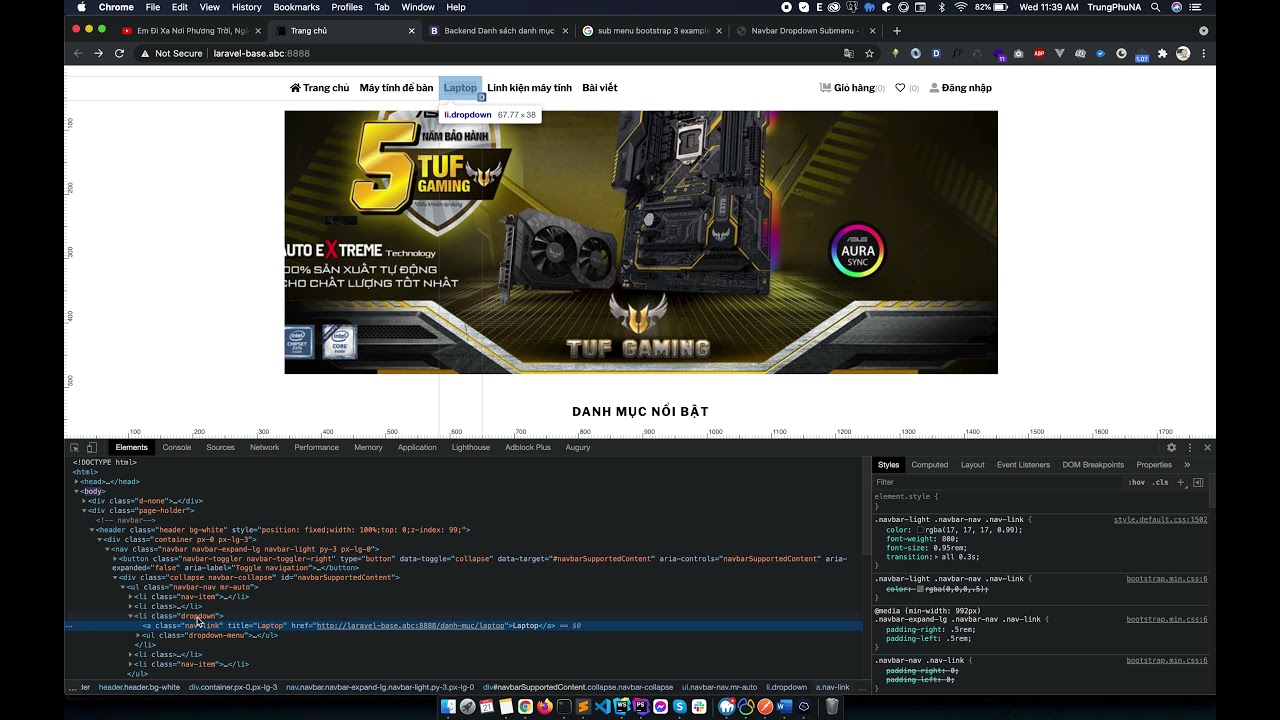Switch to the Sources tab
Screen dimensions: 1280x720
pyautogui.click(x=220, y=447)
